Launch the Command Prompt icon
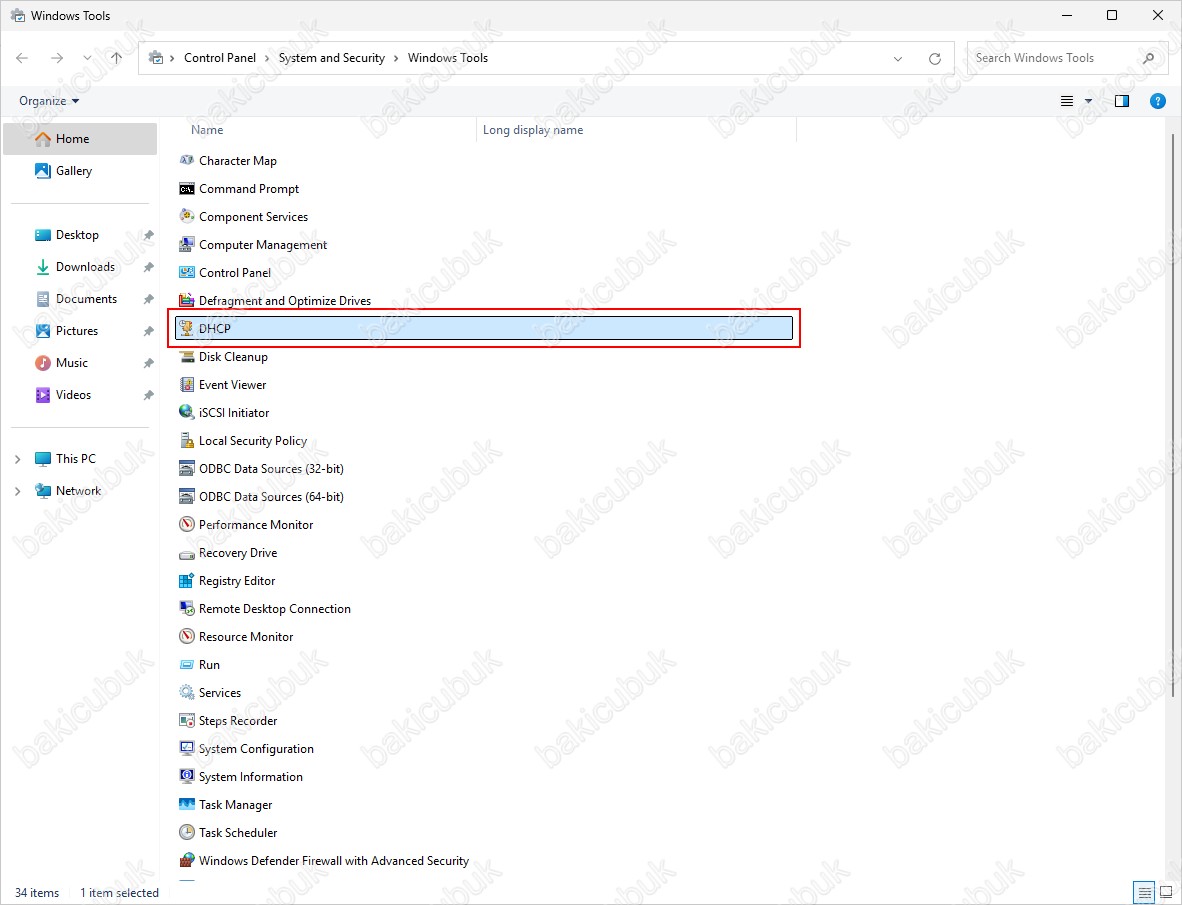Screen dimensions: 1182x905 click(x=186, y=188)
